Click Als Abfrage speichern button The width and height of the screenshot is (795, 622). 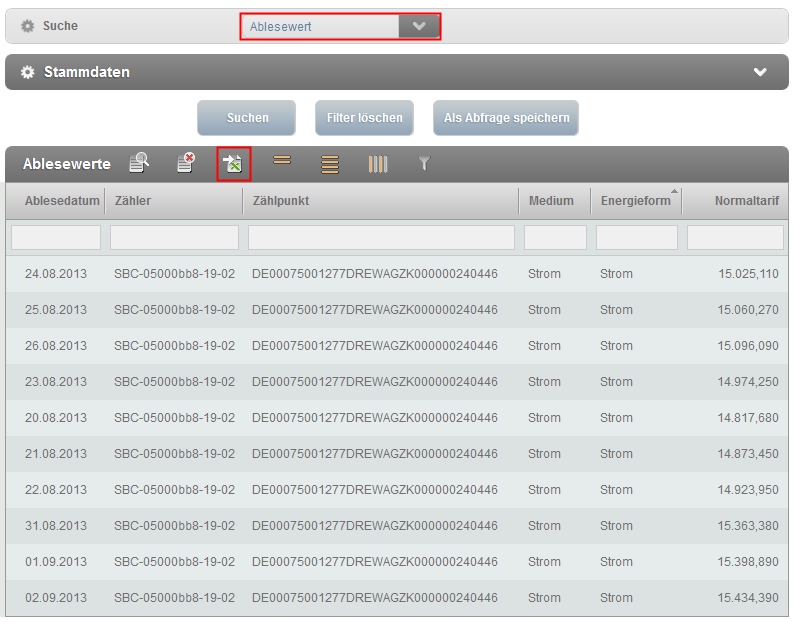(506, 118)
